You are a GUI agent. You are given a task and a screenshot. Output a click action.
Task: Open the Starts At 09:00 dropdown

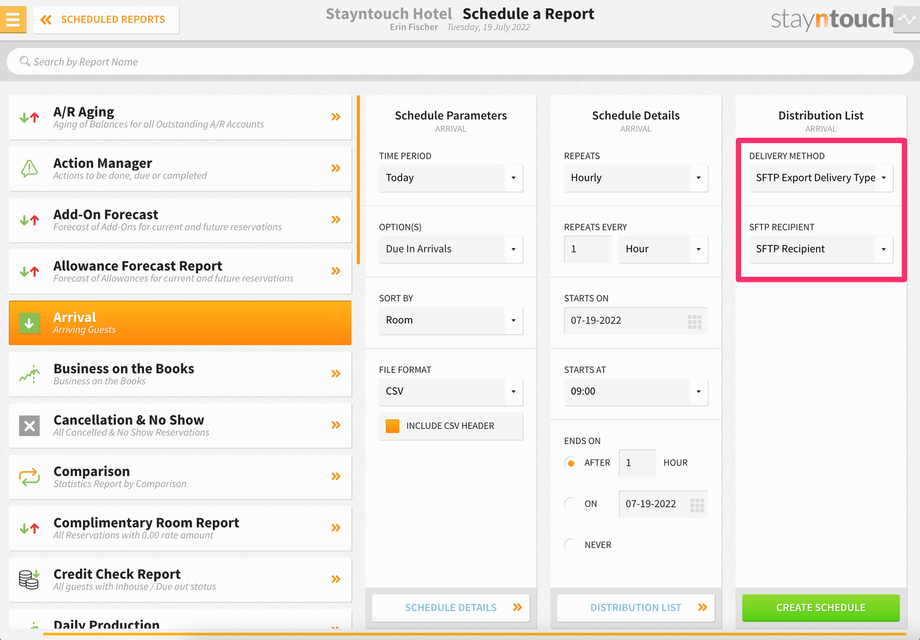tap(636, 391)
